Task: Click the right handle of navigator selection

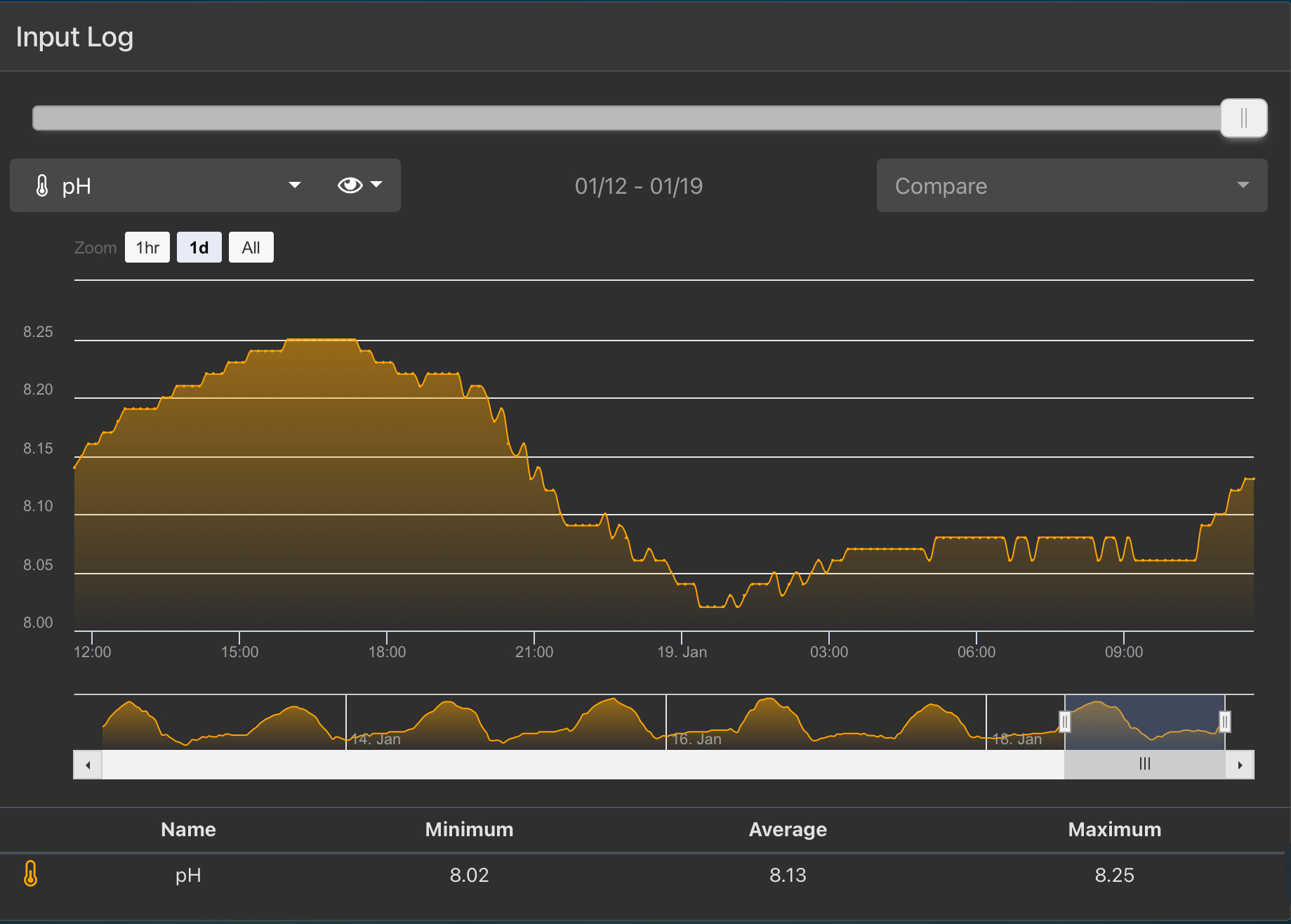Action: (x=1225, y=721)
